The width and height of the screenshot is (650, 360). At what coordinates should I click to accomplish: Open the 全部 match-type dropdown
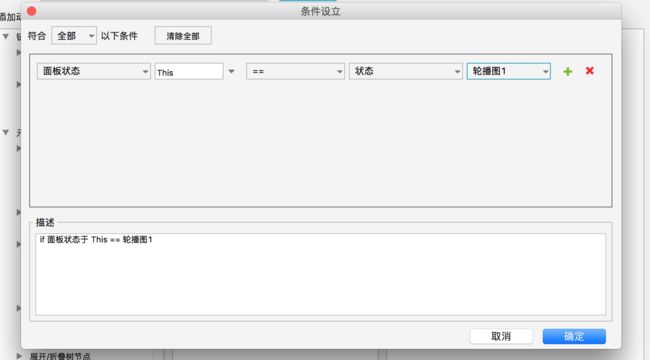tap(74, 36)
